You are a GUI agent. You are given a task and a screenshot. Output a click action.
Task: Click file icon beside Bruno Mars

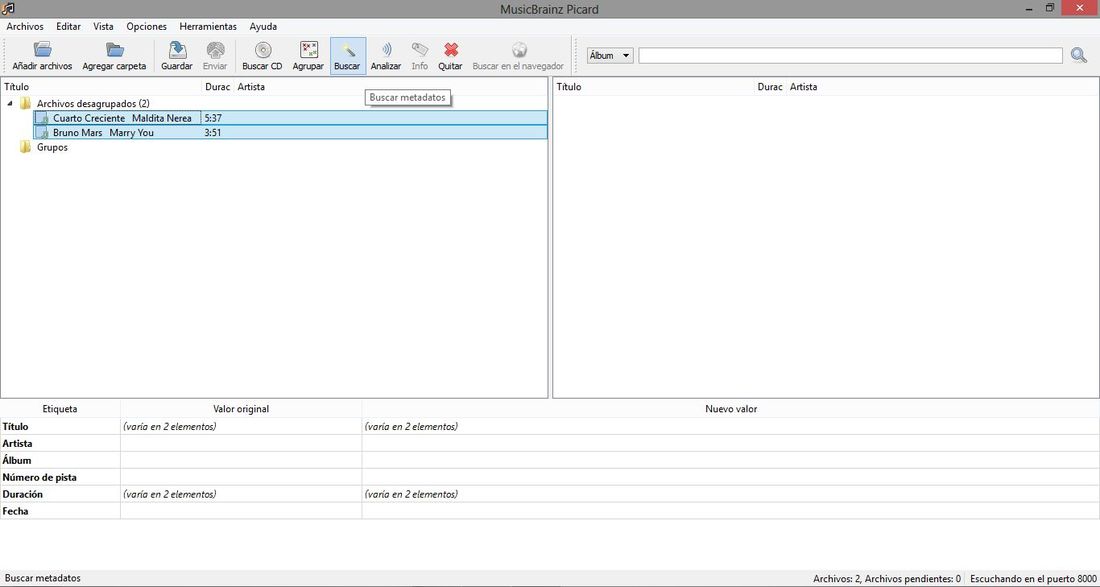[43, 133]
